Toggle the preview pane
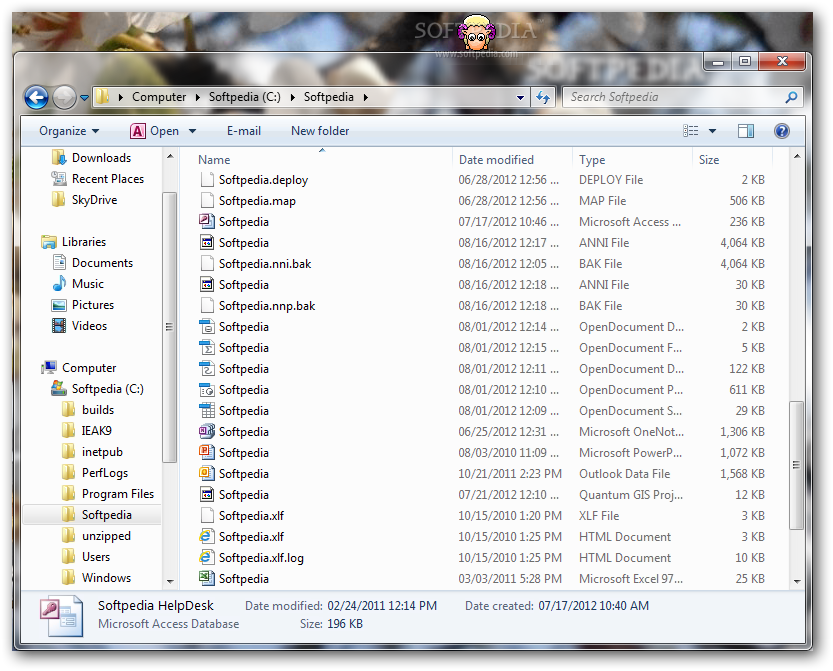833x671 pixels. point(746,131)
